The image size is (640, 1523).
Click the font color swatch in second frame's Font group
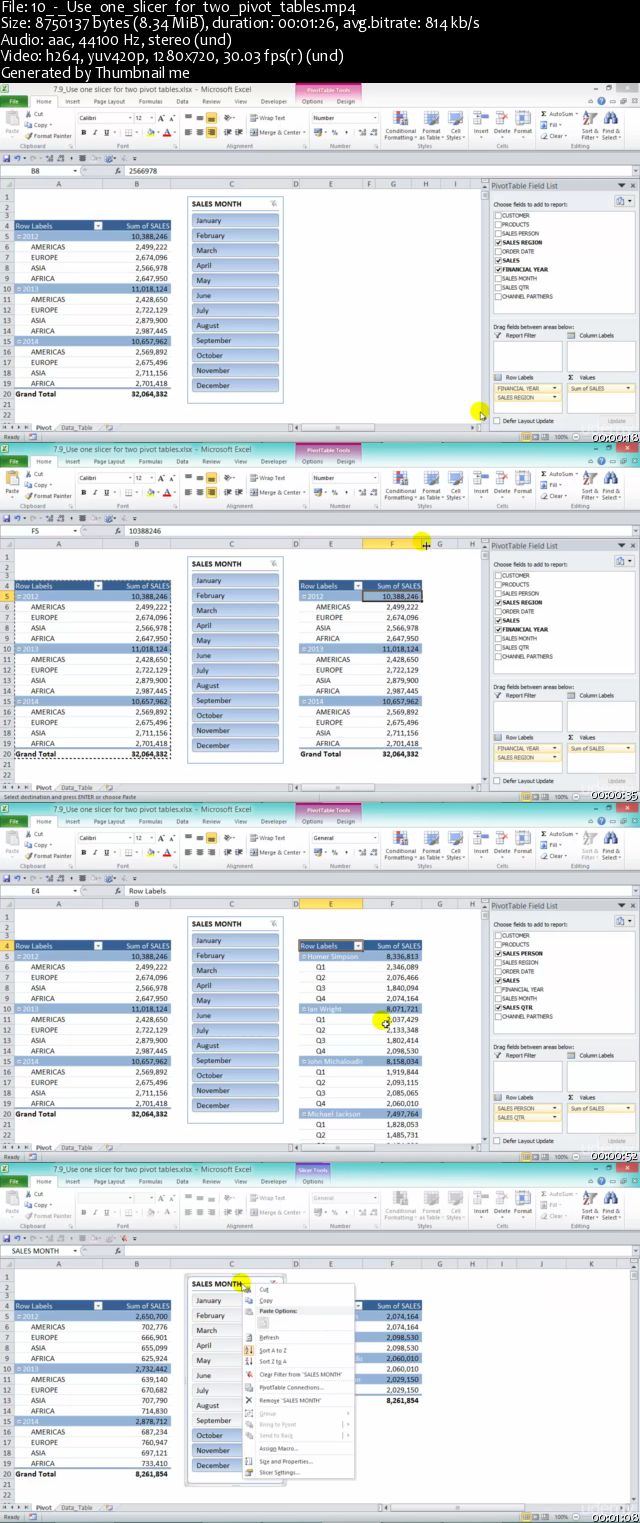pyautogui.click(x=166, y=492)
